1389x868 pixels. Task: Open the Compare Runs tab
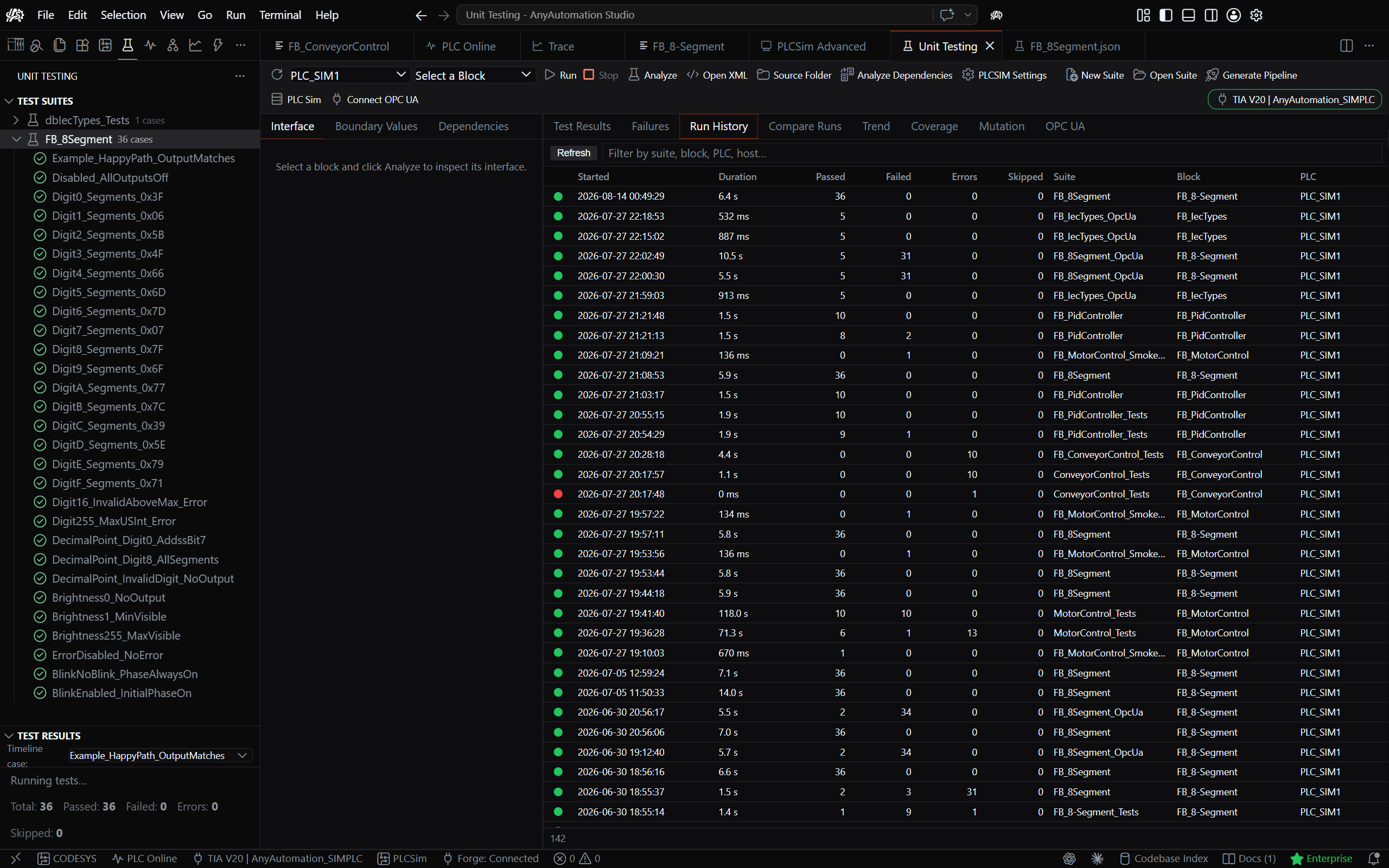(x=805, y=126)
